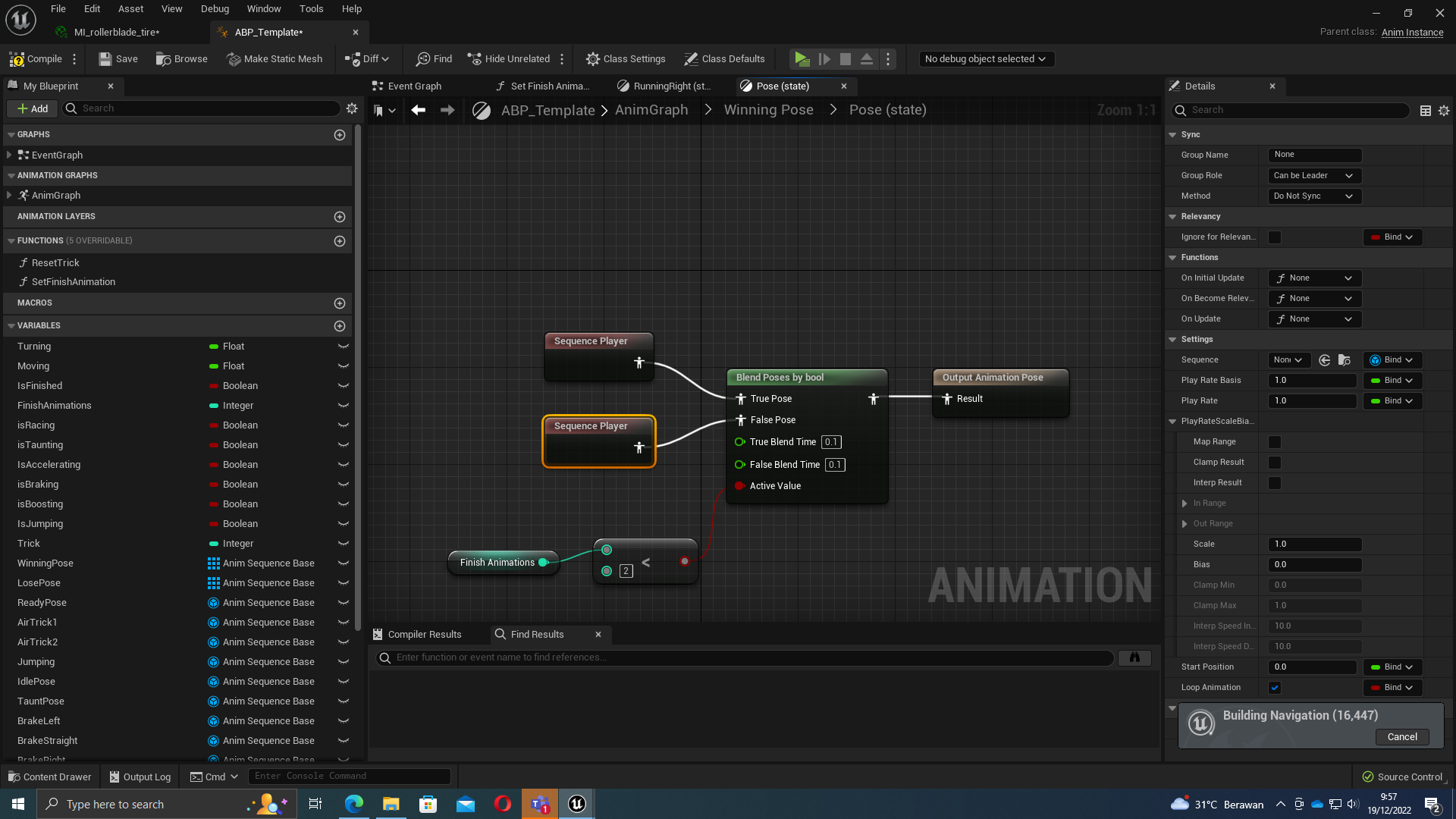Click the Play Rate value field
The image size is (1456, 819).
click(x=1312, y=400)
